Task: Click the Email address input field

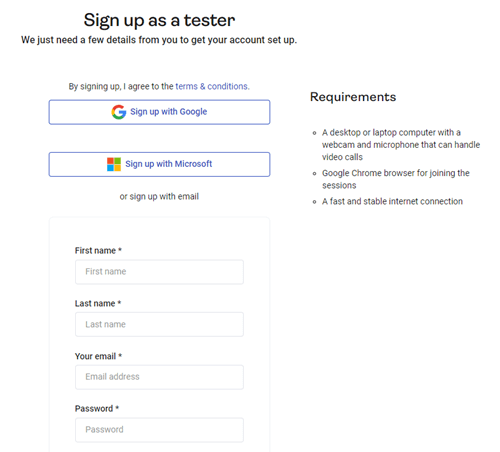Action: tap(159, 377)
